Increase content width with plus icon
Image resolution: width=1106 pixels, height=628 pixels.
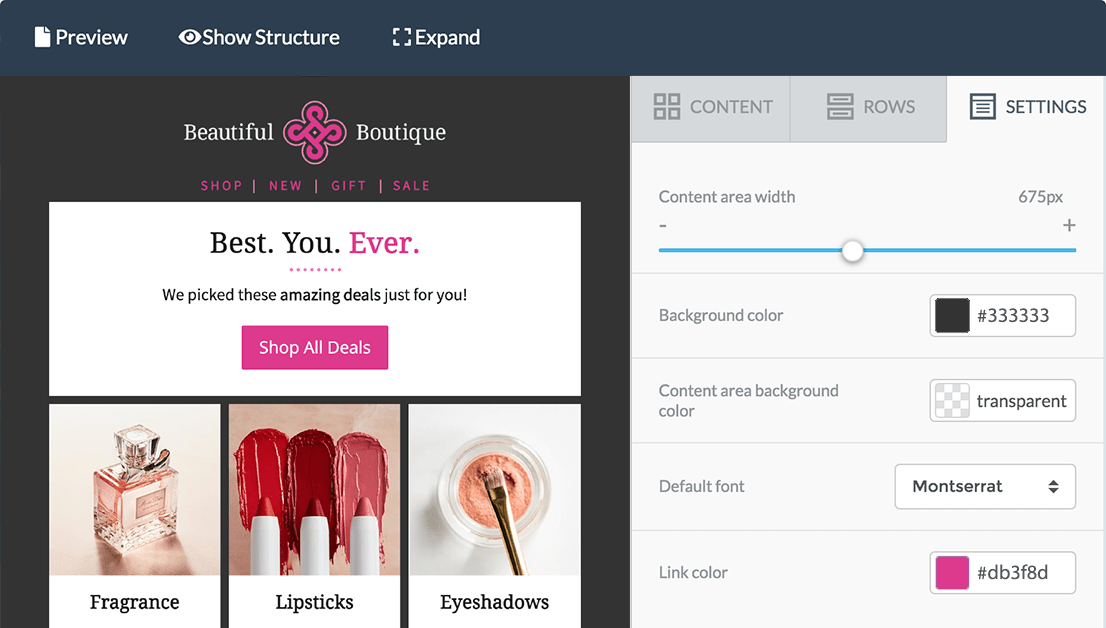1069,226
